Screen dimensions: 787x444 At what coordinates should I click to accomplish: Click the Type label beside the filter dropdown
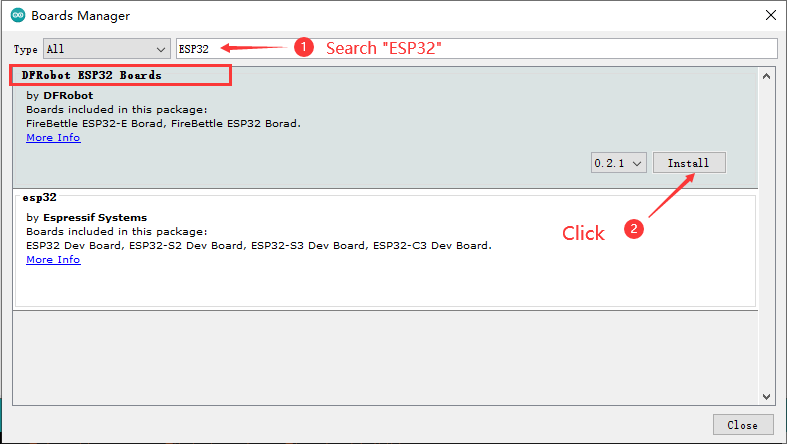pos(26,49)
